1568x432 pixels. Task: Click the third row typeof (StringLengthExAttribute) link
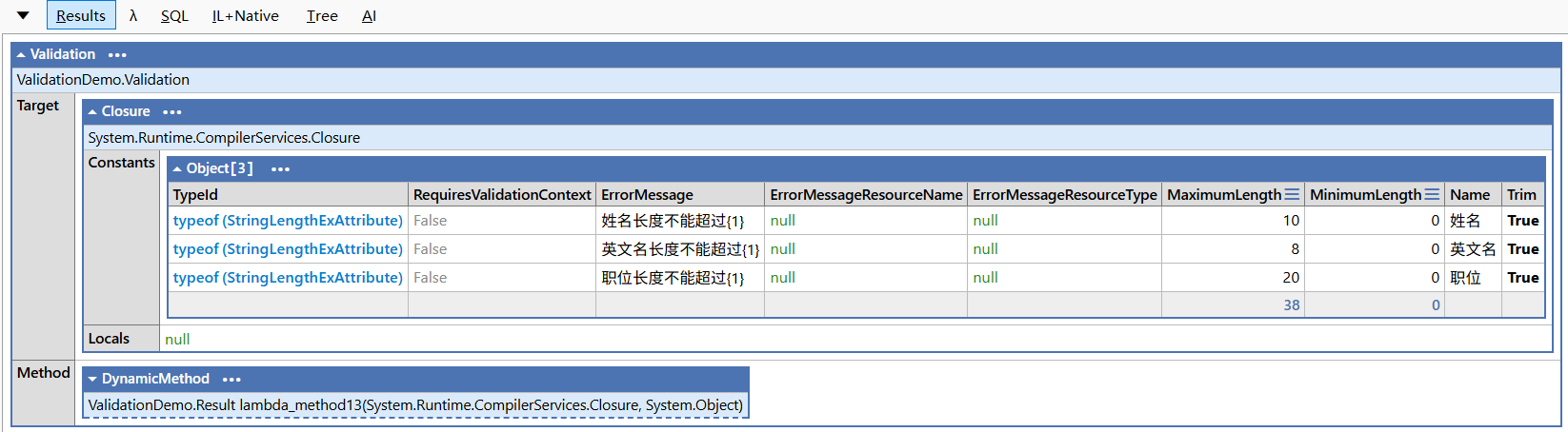(288, 278)
